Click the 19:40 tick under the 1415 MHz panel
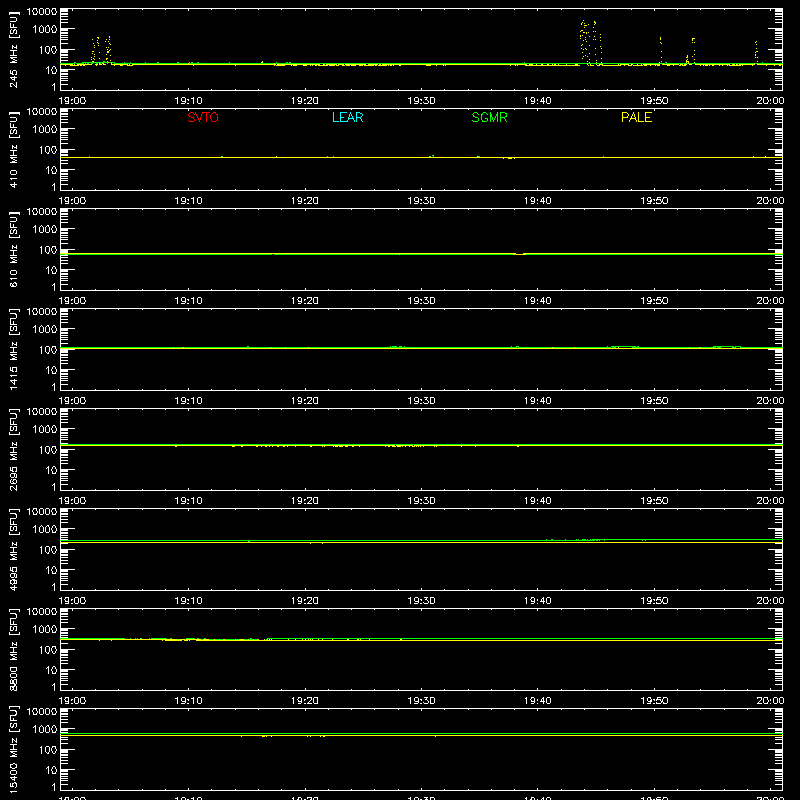800x800 pixels. (x=537, y=401)
